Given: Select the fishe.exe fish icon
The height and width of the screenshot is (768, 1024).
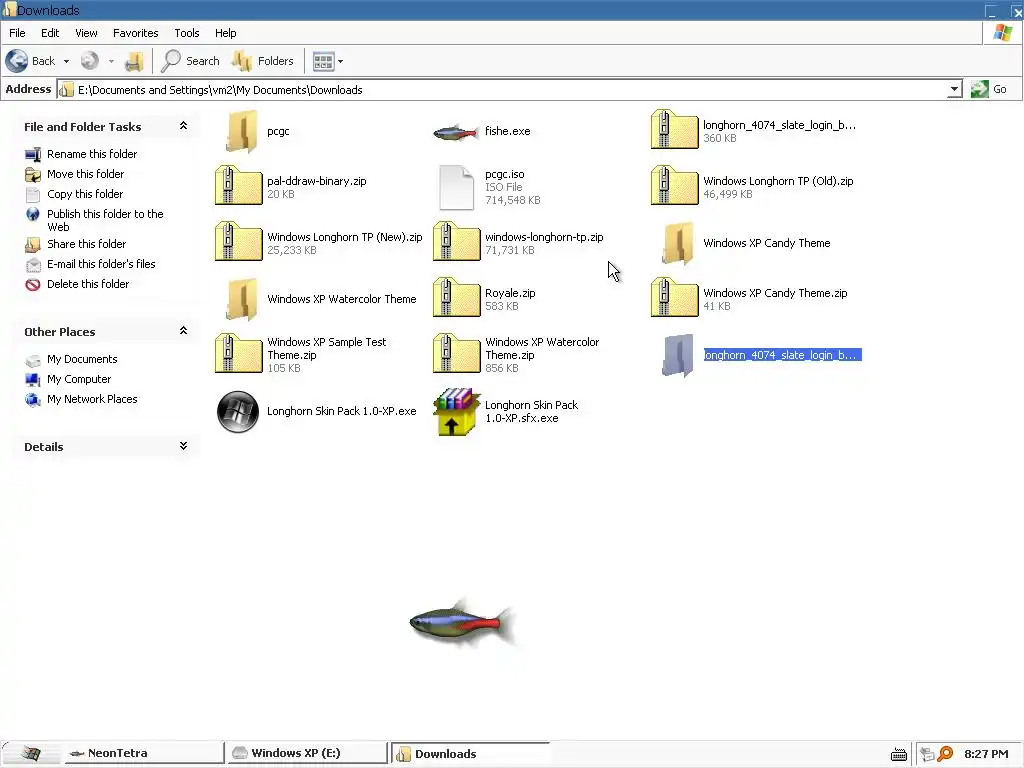Looking at the screenshot, I should click(456, 133).
